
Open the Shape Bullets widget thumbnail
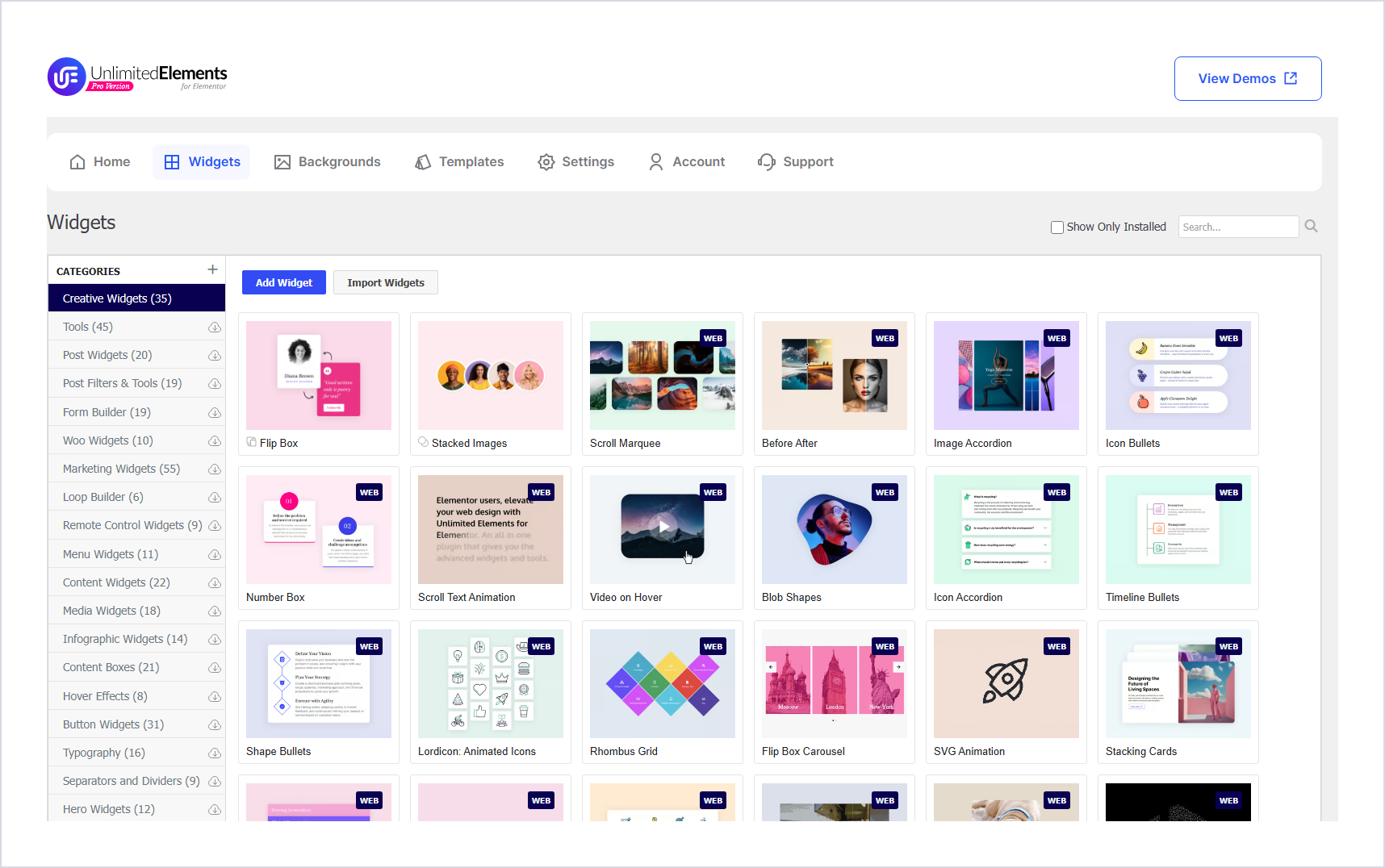coord(319,683)
